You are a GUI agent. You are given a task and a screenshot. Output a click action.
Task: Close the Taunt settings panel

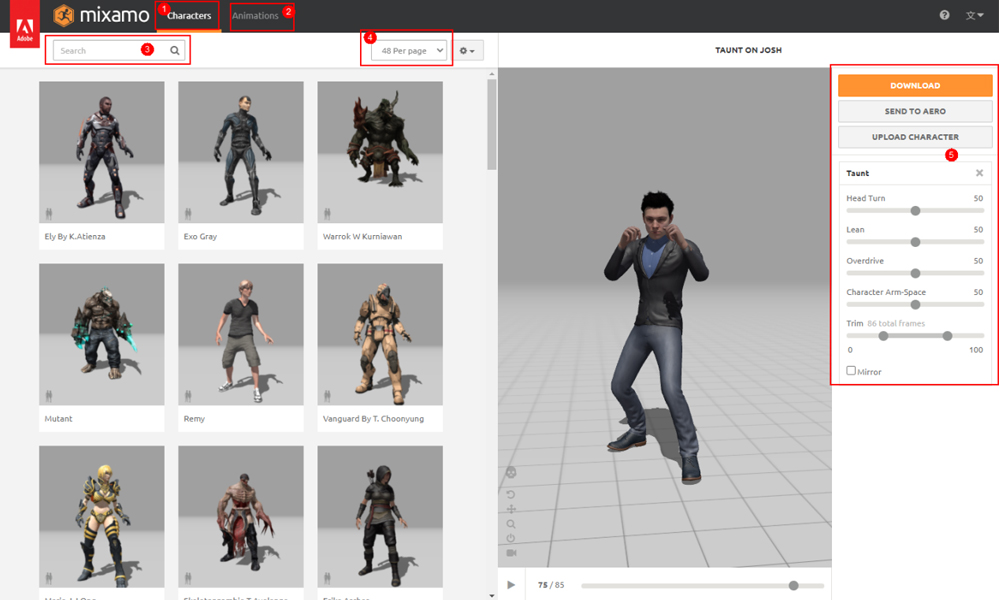pos(979,173)
